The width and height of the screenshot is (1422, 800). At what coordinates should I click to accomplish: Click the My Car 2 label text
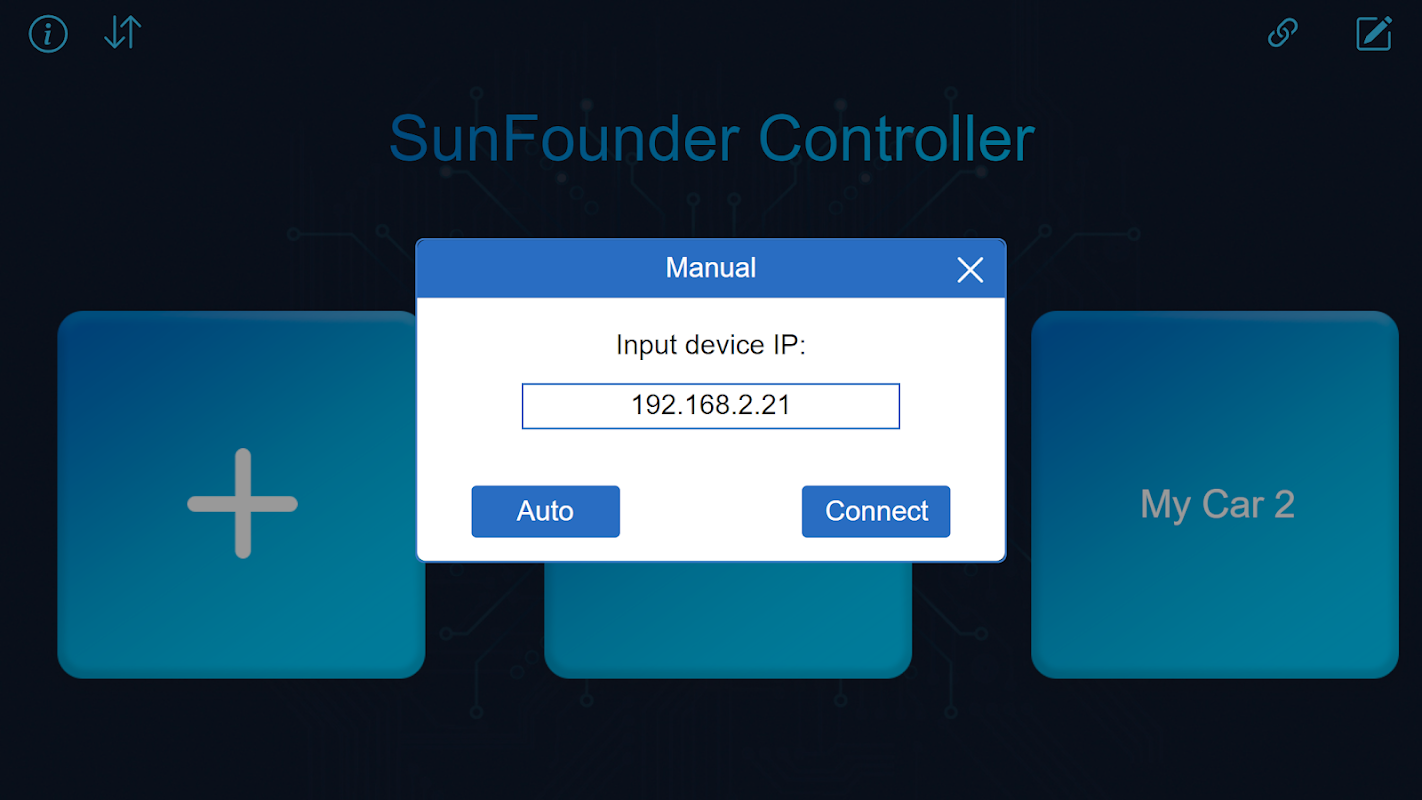coord(1217,504)
